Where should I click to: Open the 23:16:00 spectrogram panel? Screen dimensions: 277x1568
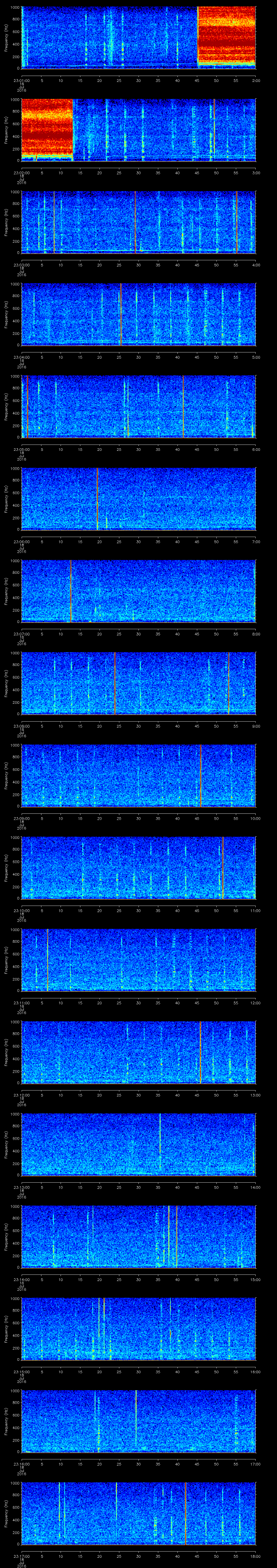138,1421
